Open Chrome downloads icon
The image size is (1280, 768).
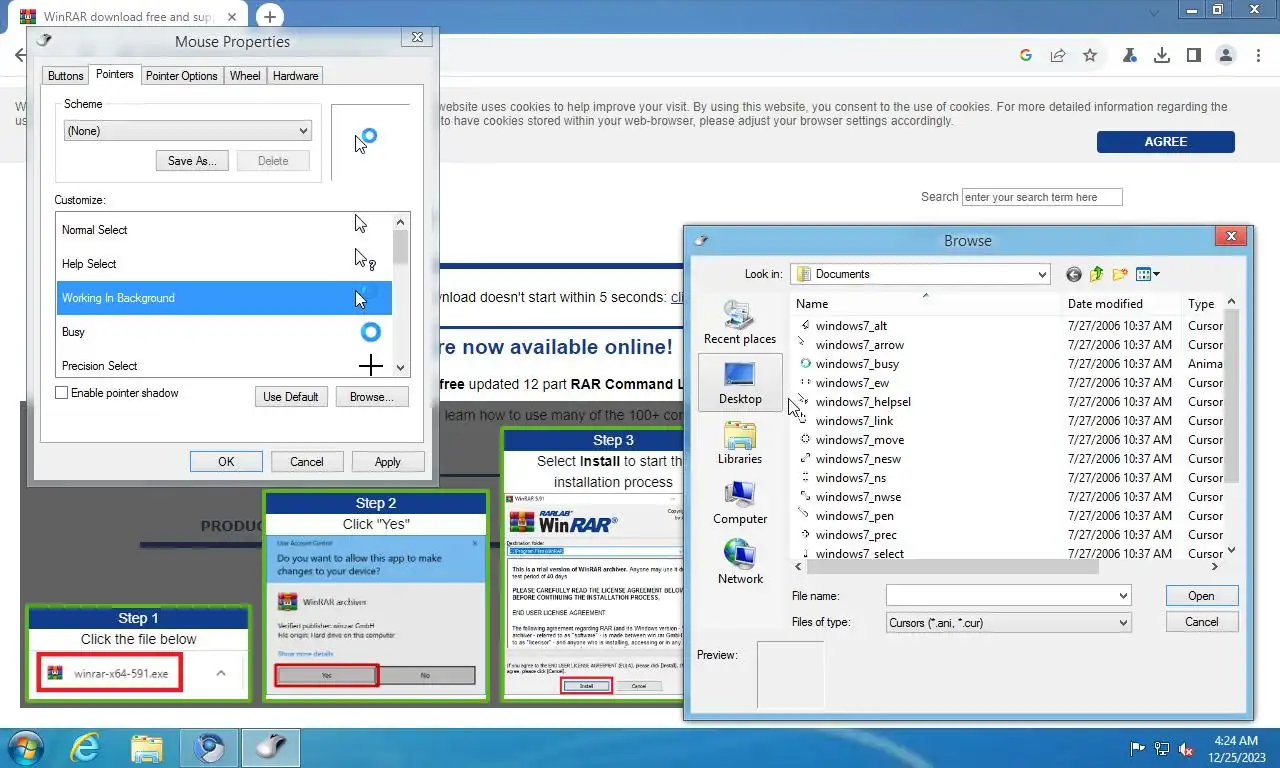(1162, 56)
